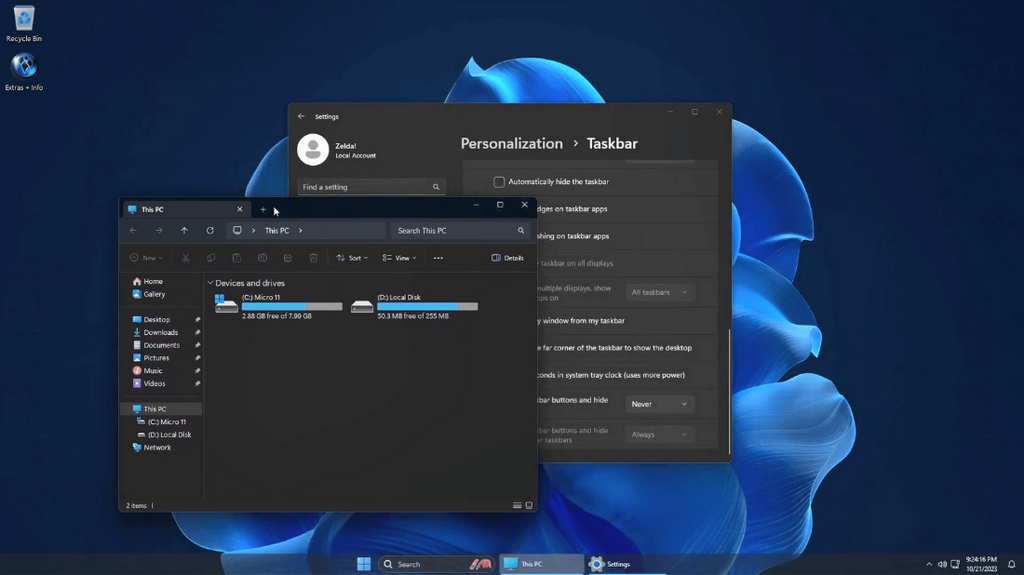Go forward in File Explorer
This screenshot has height=575, width=1024.
(159, 231)
